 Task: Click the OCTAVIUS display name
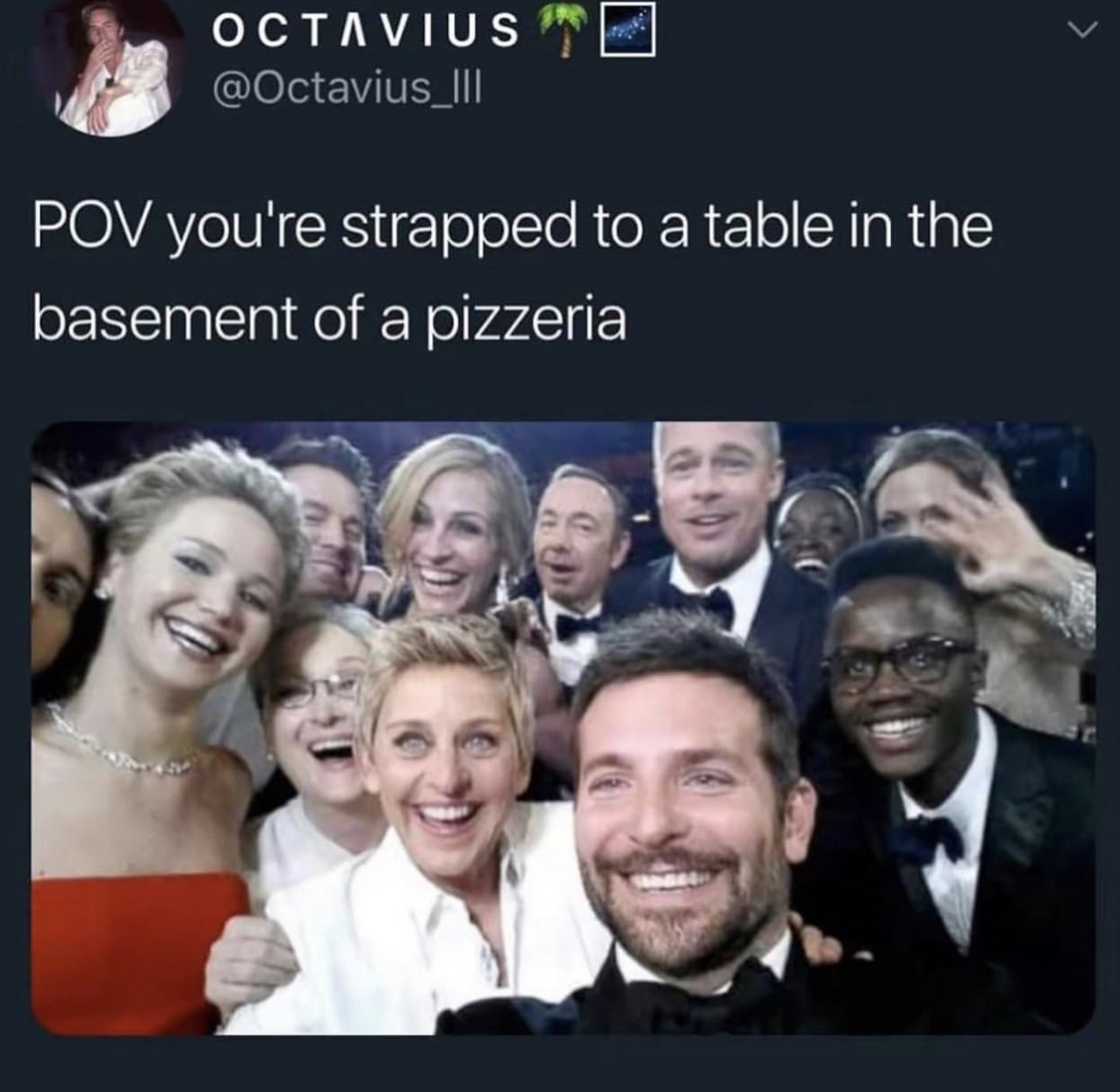pos(365,31)
